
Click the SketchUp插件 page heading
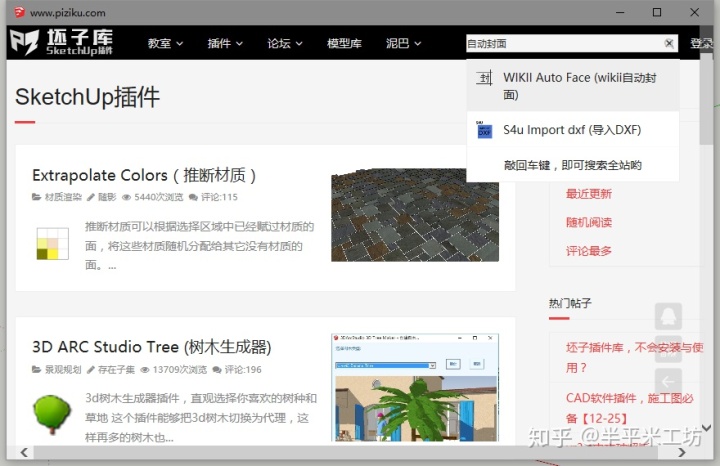[87, 97]
